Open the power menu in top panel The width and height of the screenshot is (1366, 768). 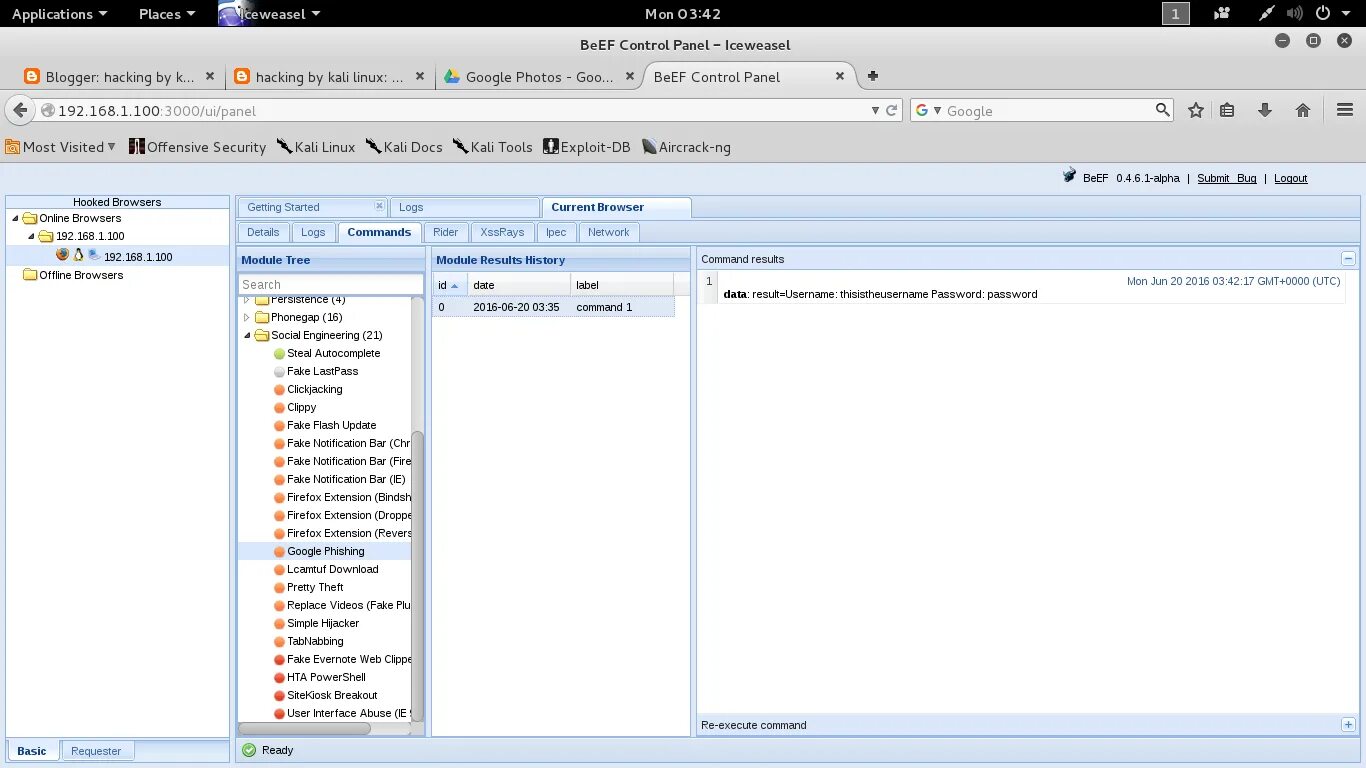pyautogui.click(x=1331, y=14)
